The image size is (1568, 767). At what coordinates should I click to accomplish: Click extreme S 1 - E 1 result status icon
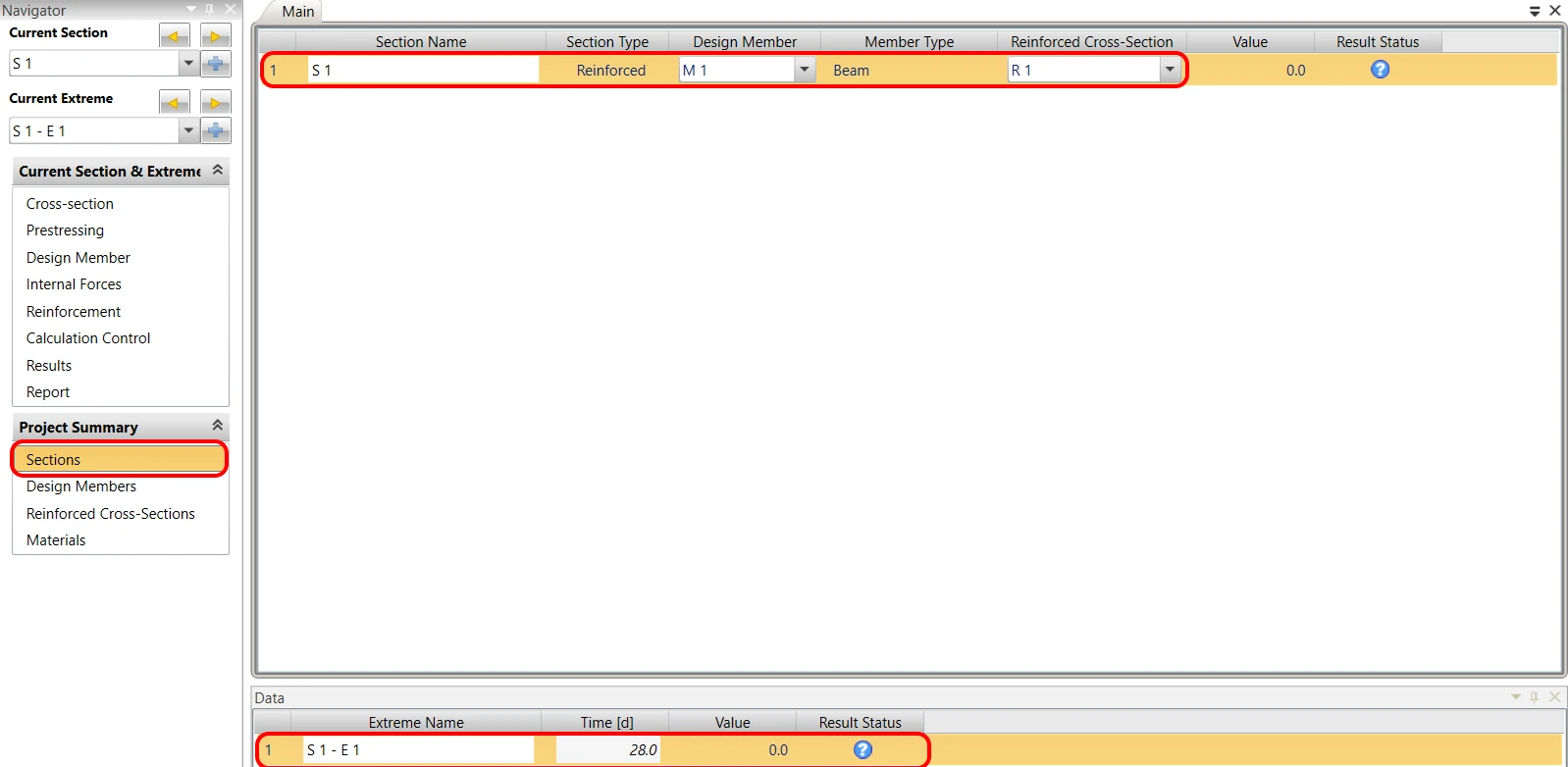pyautogui.click(x=862, y=749)
